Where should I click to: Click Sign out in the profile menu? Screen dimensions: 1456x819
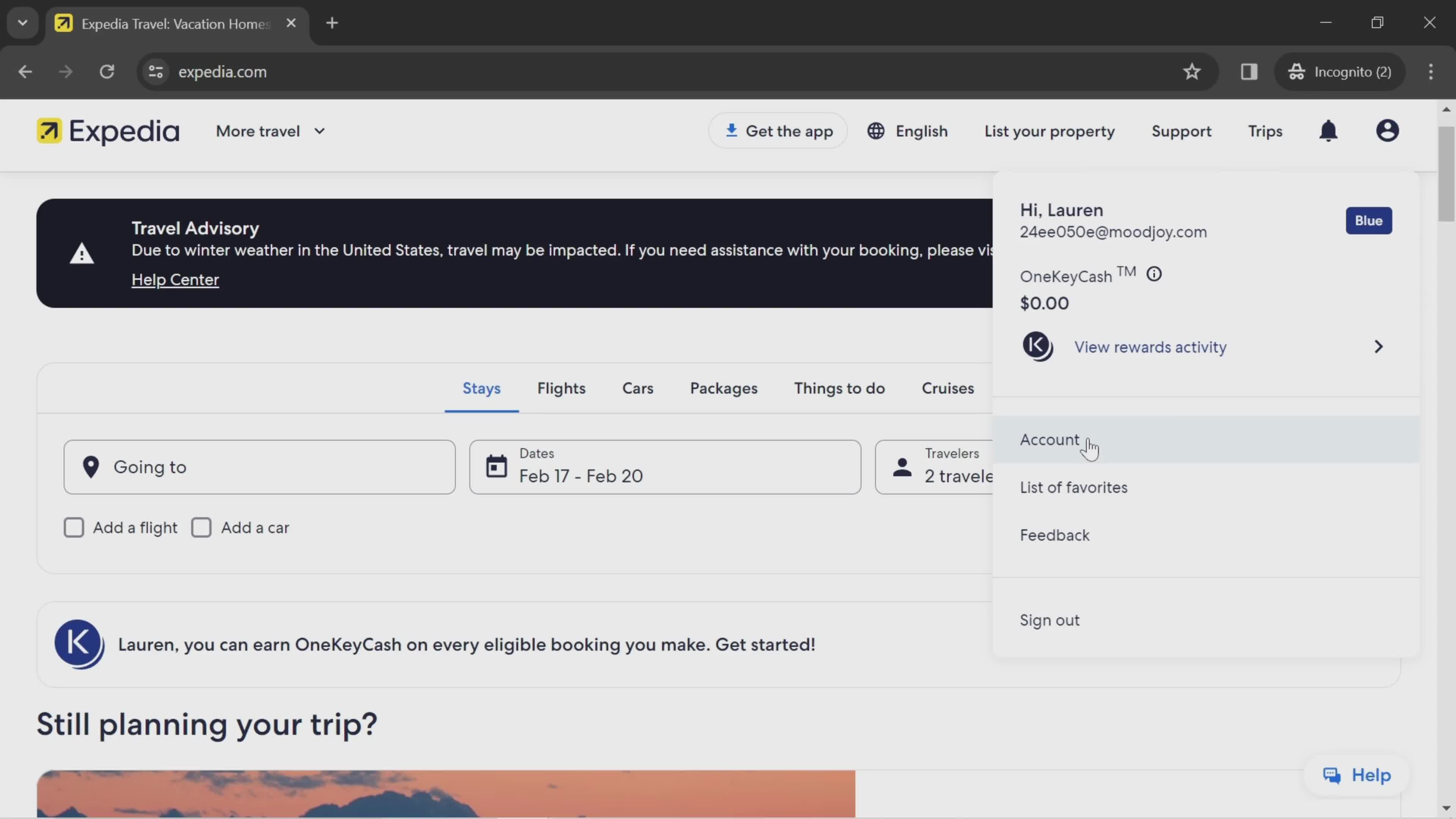[1206, 620]
